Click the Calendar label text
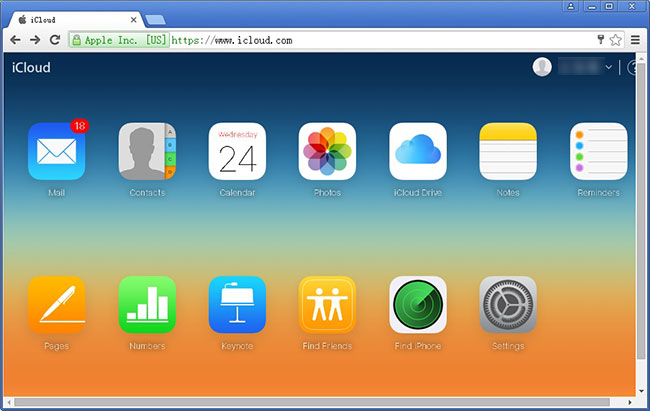 click(237, 193)
